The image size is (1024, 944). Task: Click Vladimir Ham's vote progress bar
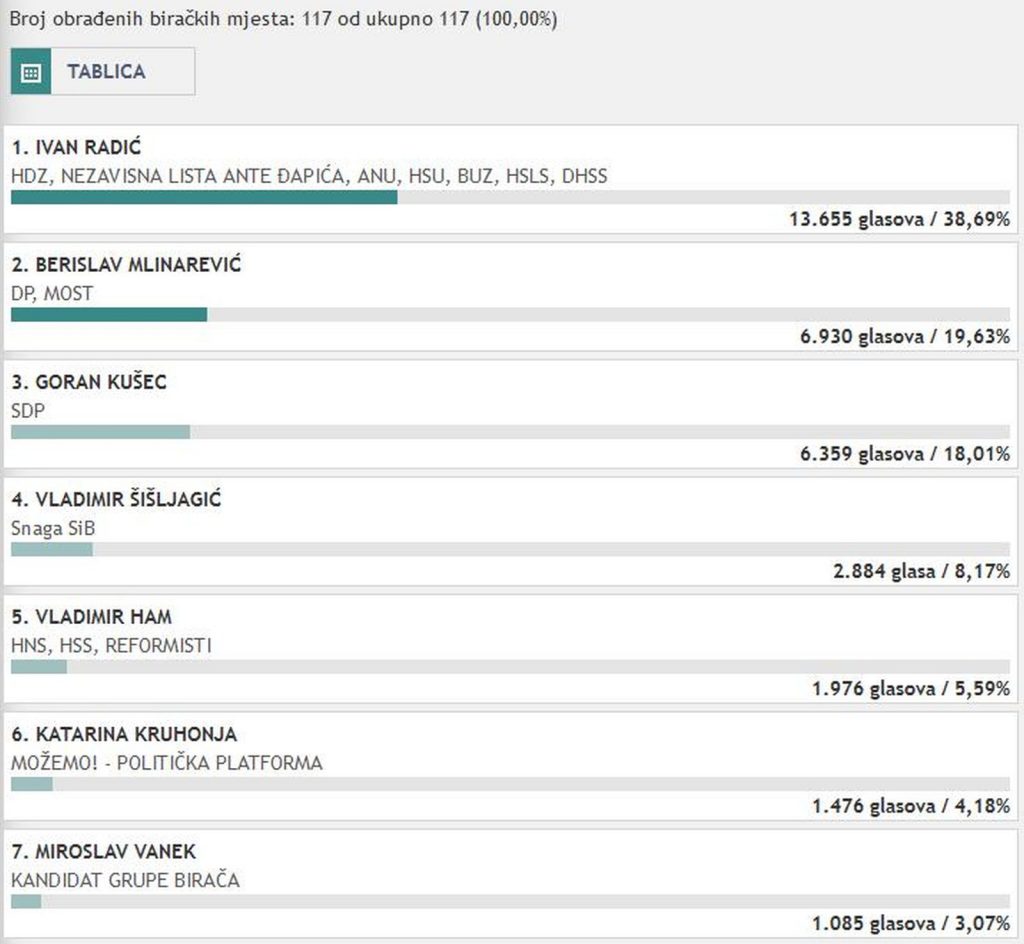(x=510, y=667)
